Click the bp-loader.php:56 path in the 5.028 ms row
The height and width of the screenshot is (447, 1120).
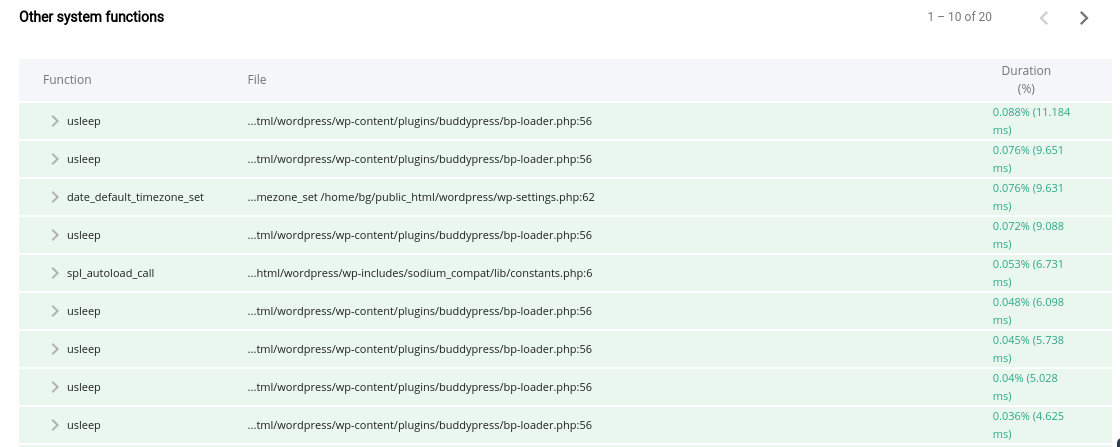420,387
